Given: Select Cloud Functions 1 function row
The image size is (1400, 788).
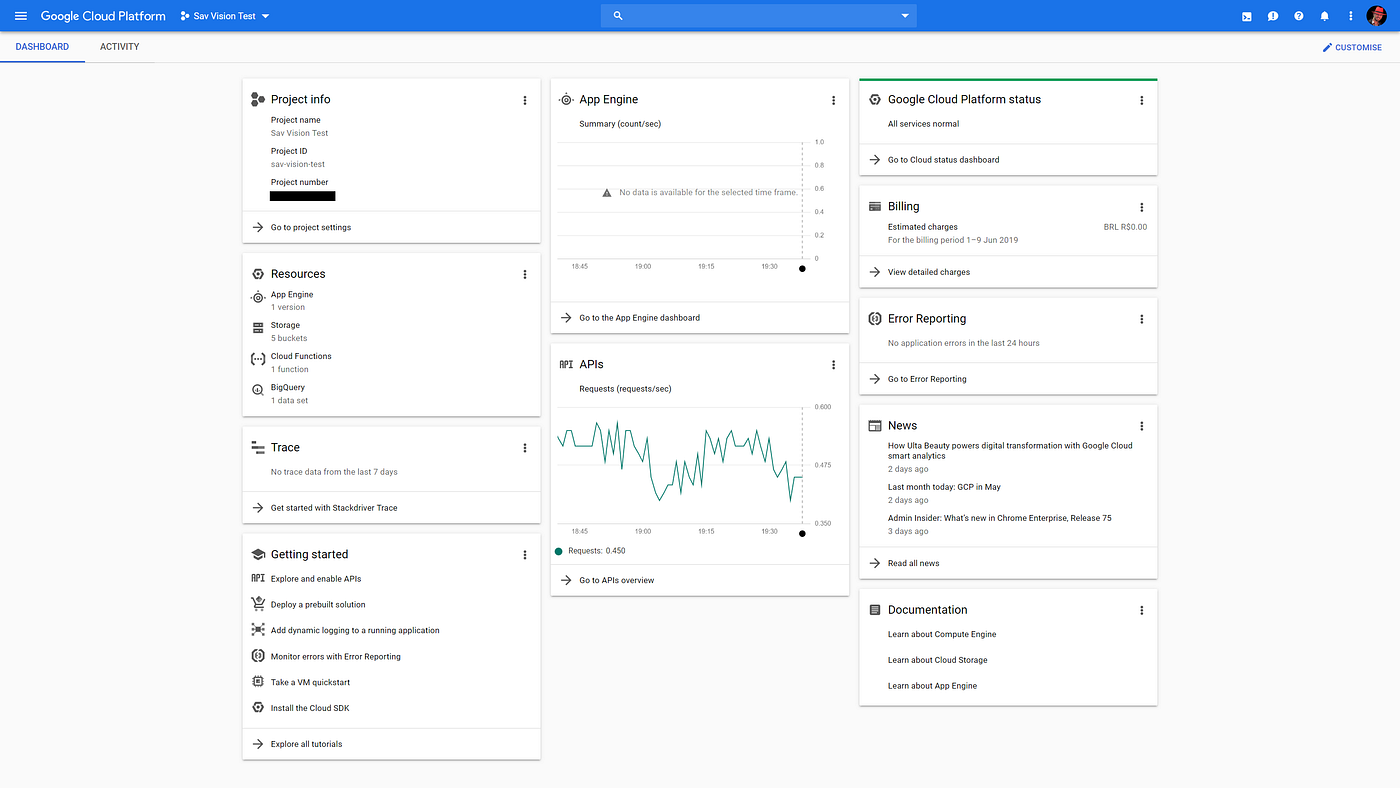Looking at the screenshot, I should [391, 363].
